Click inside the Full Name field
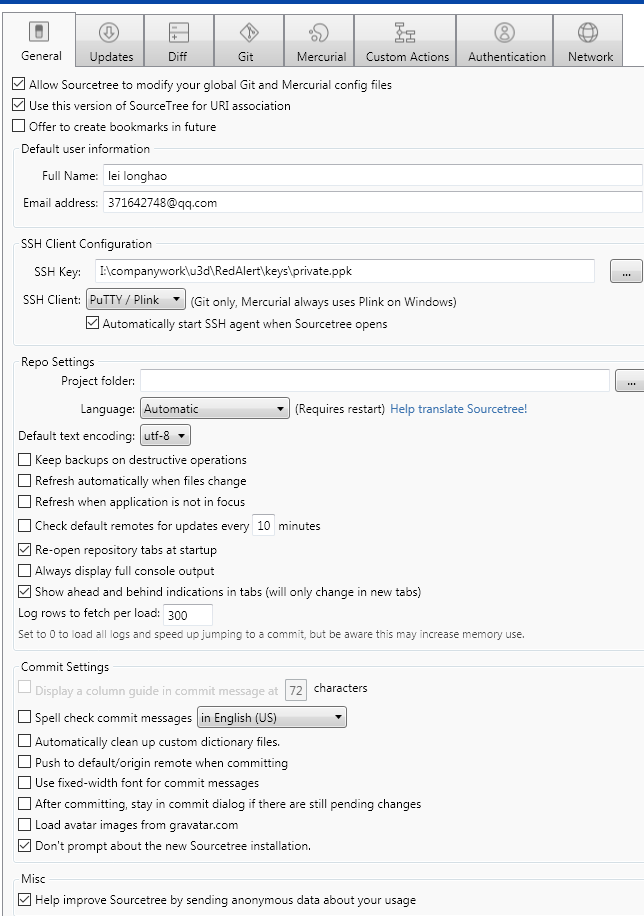 pos(300,177)
